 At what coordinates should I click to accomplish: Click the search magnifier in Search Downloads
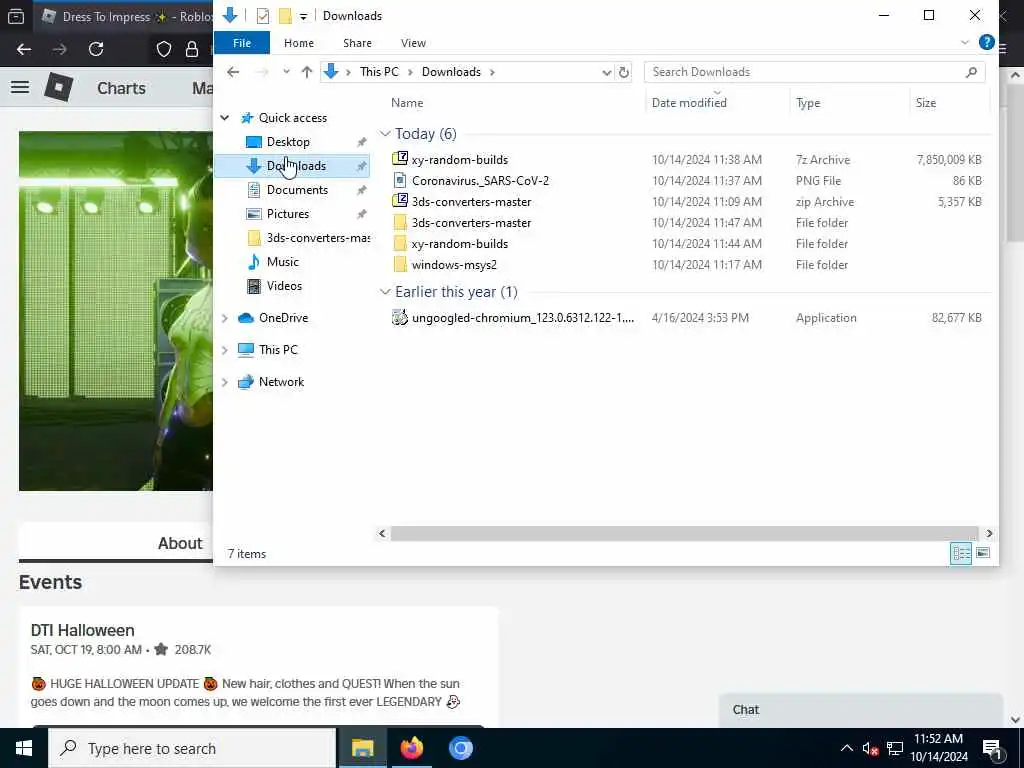click(971, 72)
